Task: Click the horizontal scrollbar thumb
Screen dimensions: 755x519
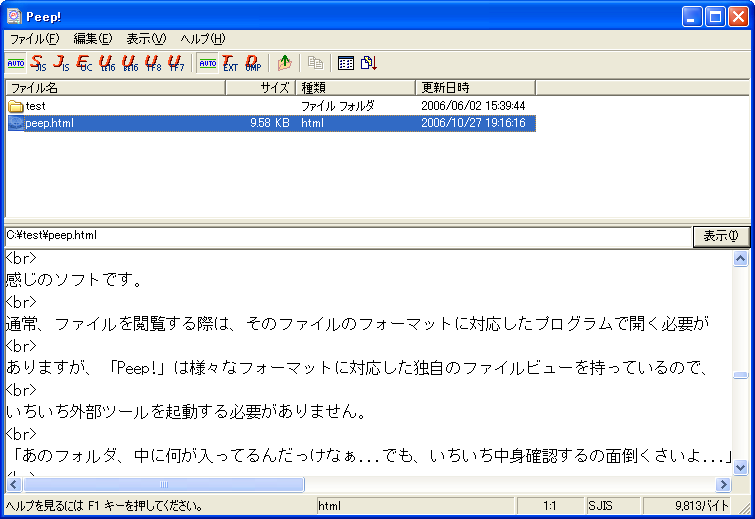Action: click(164, 484)
